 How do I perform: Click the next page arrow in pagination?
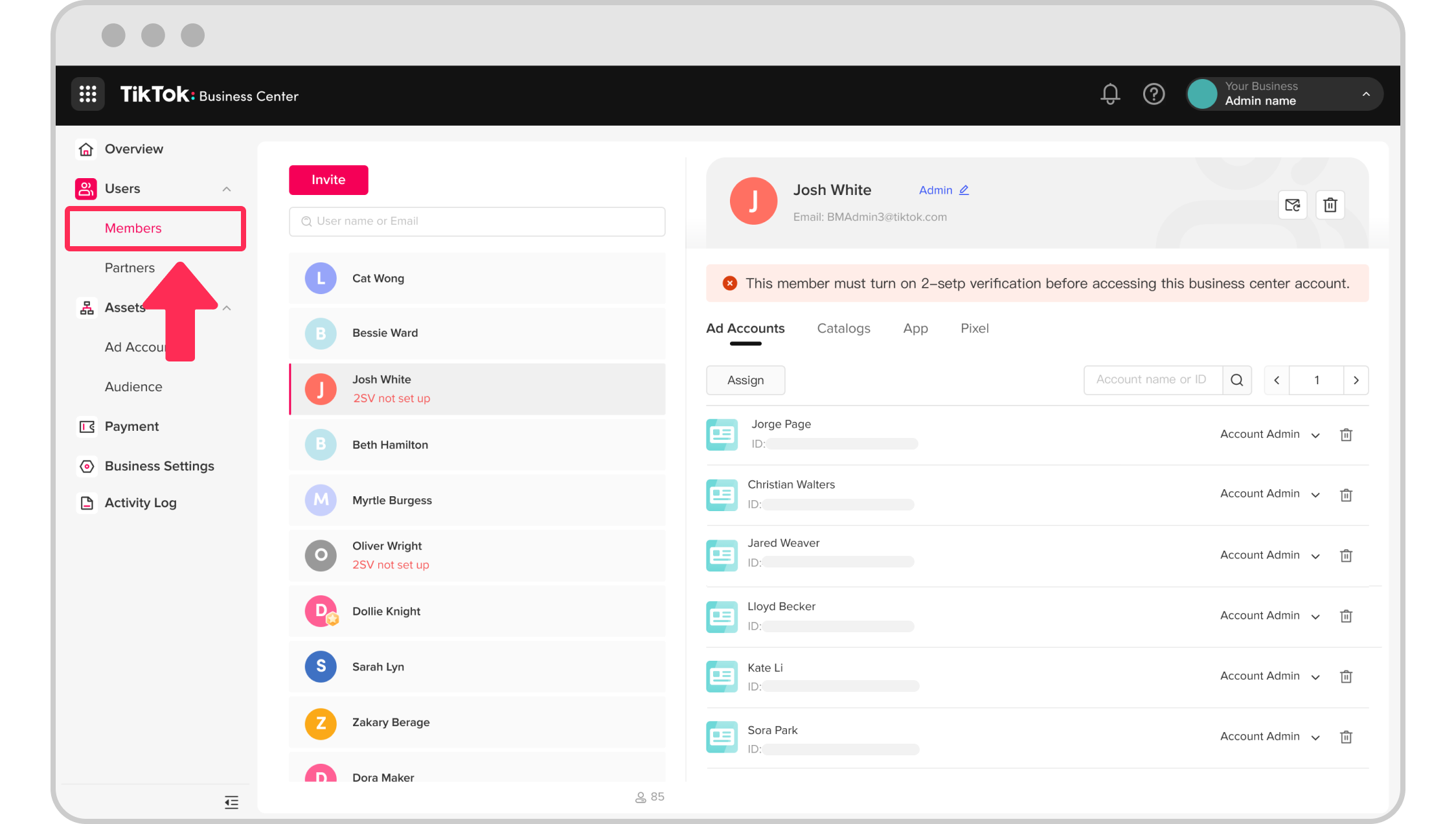click(x=1357, y=380)
